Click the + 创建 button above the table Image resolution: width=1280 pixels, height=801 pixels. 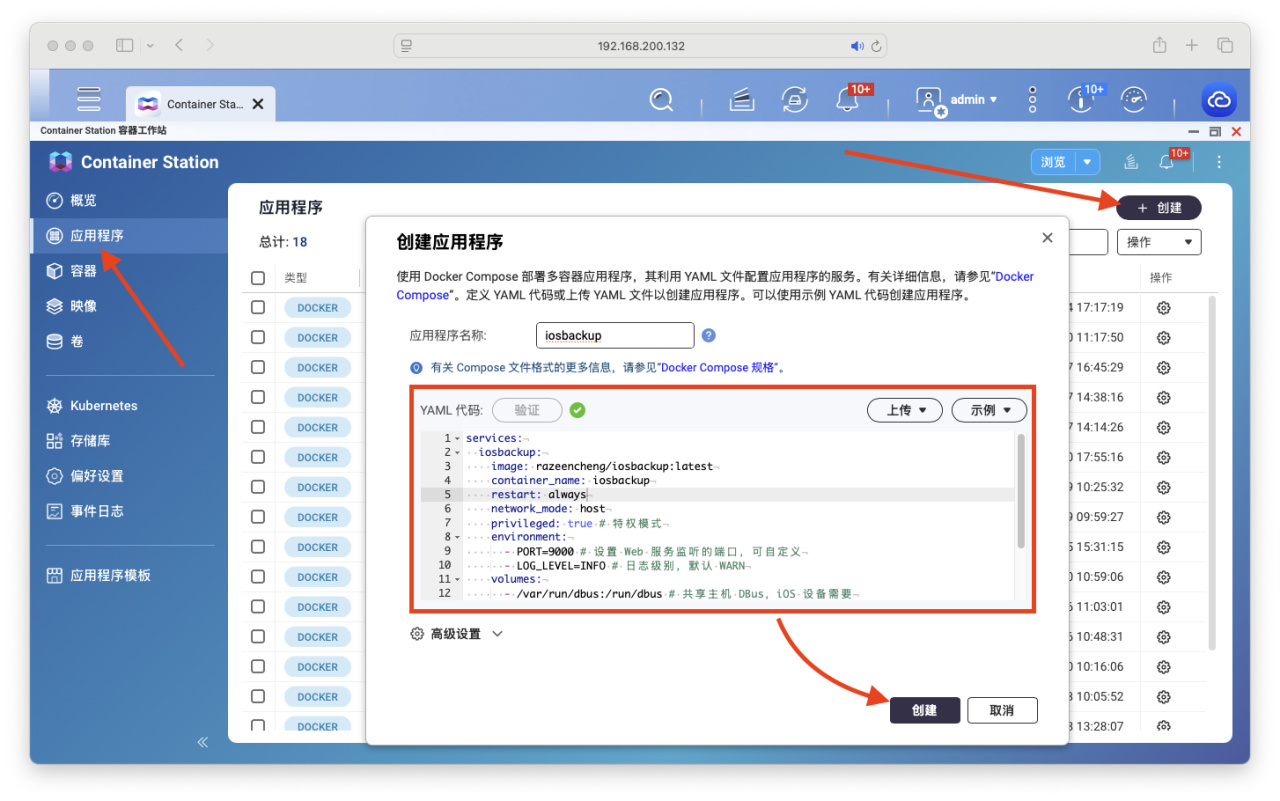click(x=1159, y=208)
